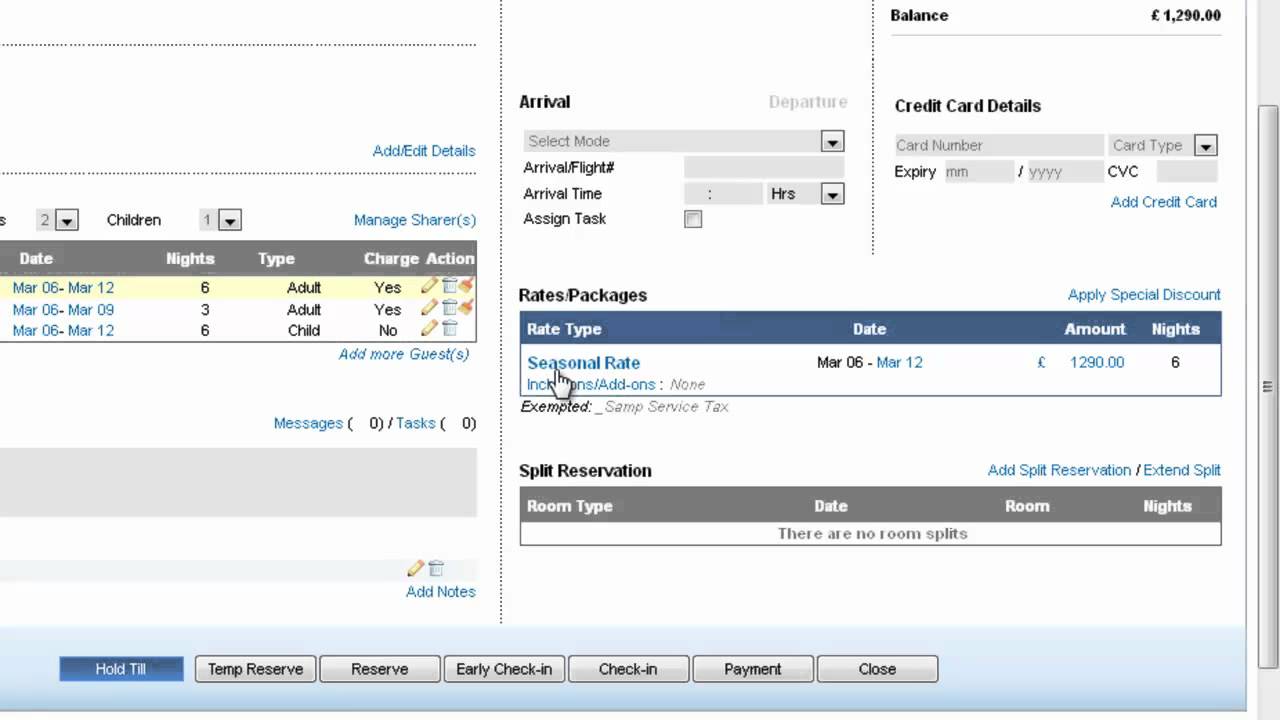The image size is (1280, 720).
Task: Open the Payment button
Action: (753, 669)
